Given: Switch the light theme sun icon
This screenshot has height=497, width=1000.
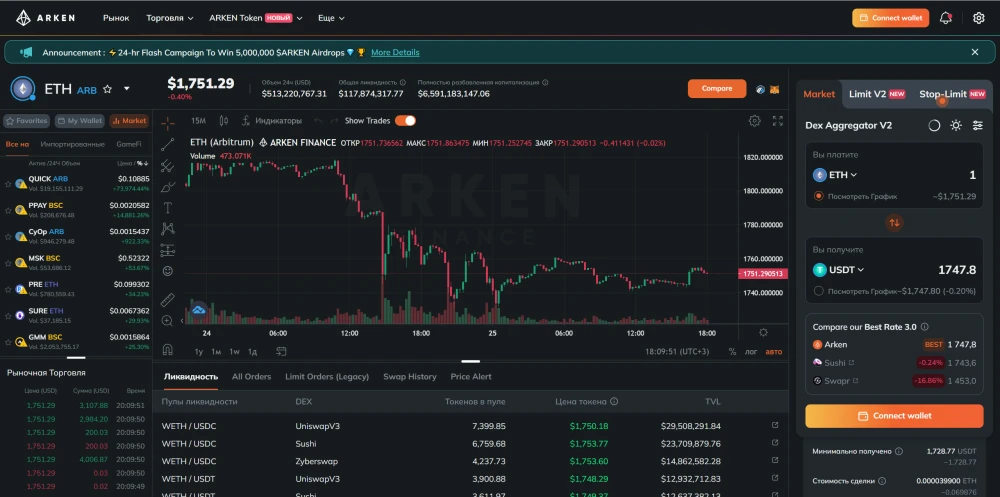Looking at the screenshot, I should 956,126.
